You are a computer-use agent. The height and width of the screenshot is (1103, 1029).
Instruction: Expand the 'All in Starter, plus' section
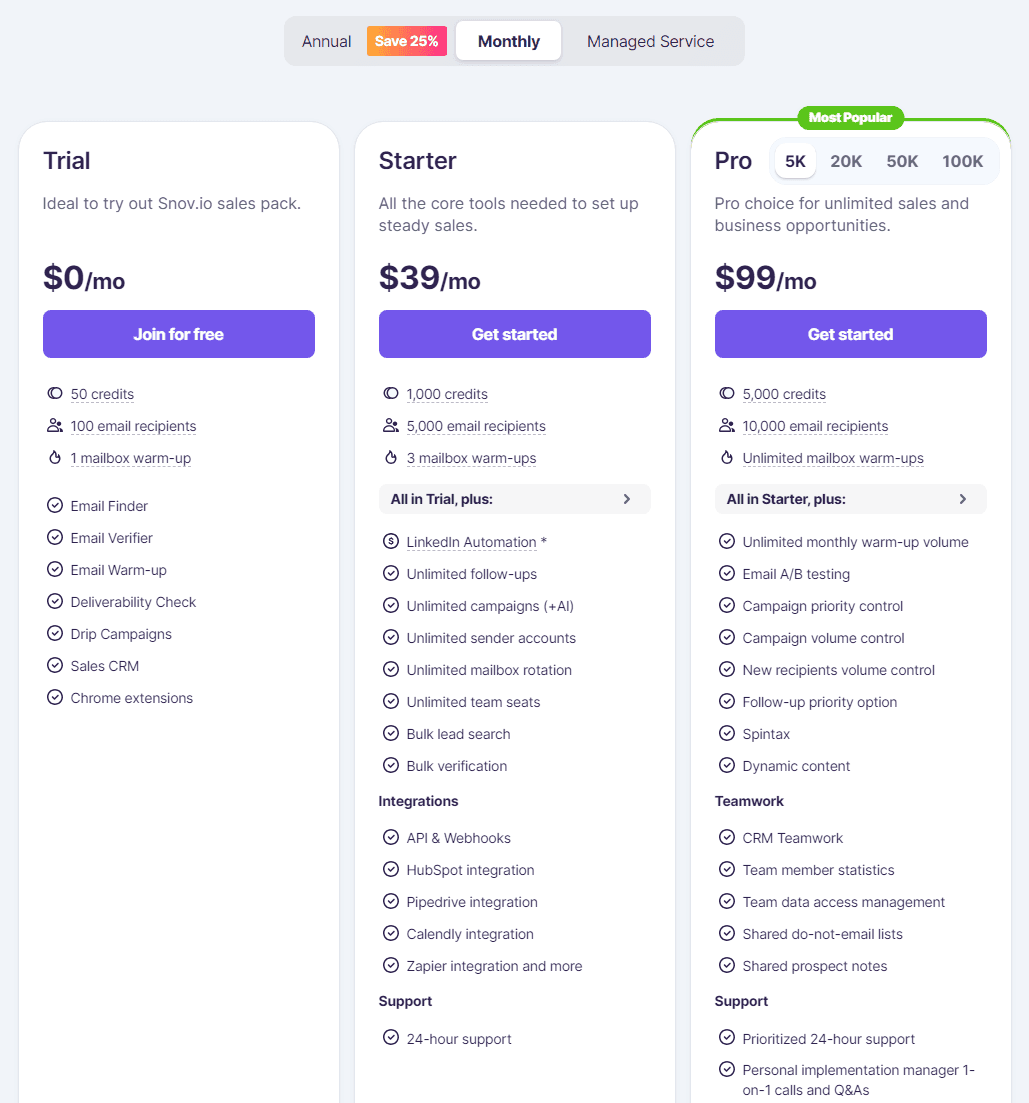point(850,498)
